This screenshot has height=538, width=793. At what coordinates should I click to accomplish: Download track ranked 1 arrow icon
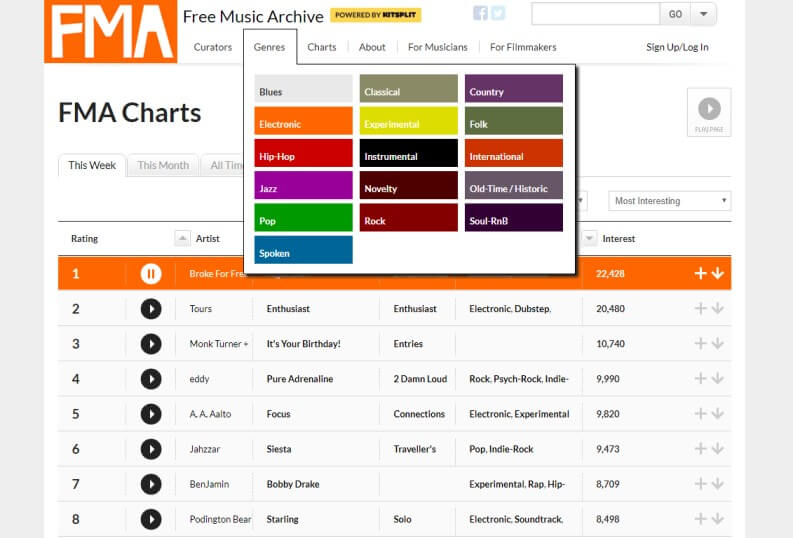tap(718, 274)
